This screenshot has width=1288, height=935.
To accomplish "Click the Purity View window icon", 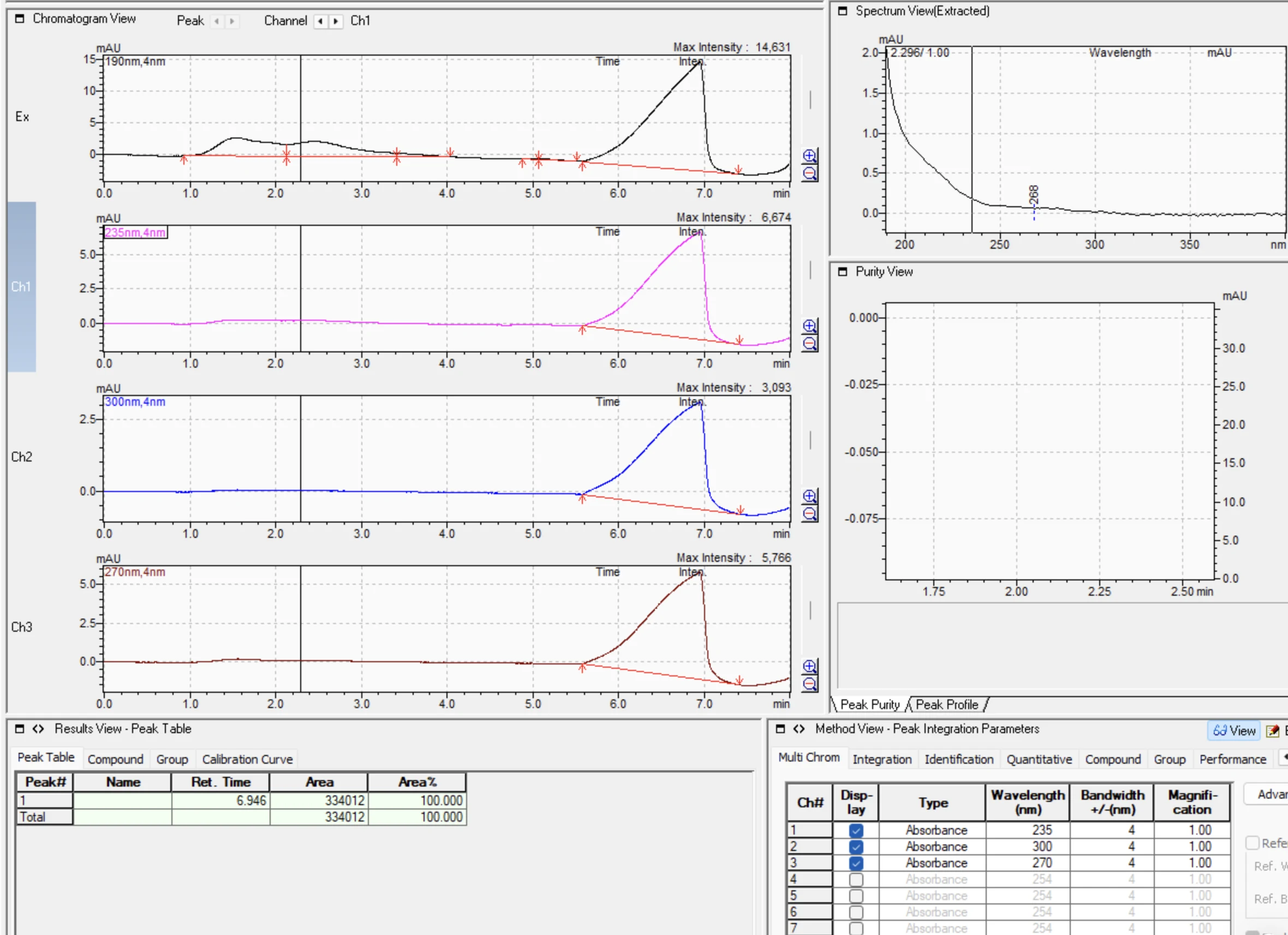I will 843,271.
